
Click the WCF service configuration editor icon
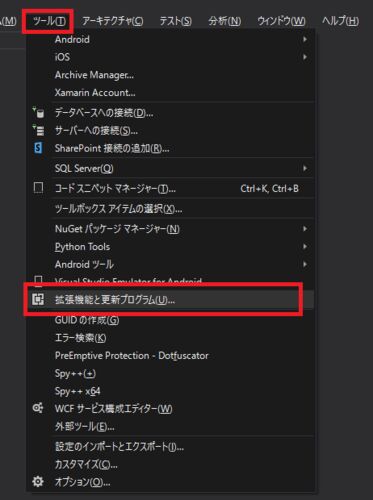click(x=38, y=408)
